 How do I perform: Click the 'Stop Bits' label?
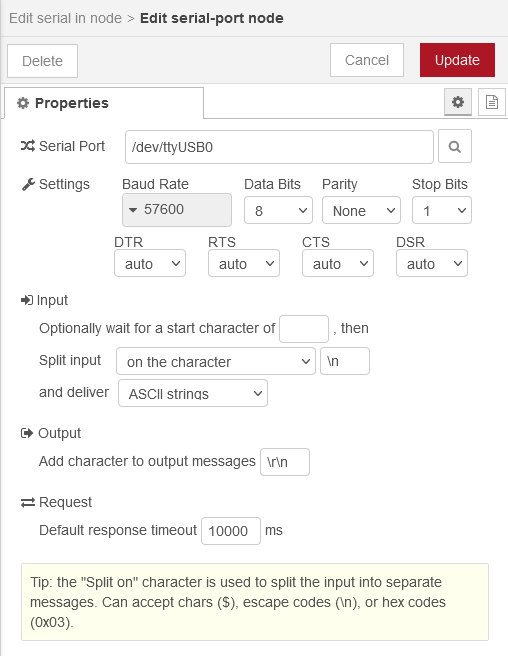[x=440, y=184]
